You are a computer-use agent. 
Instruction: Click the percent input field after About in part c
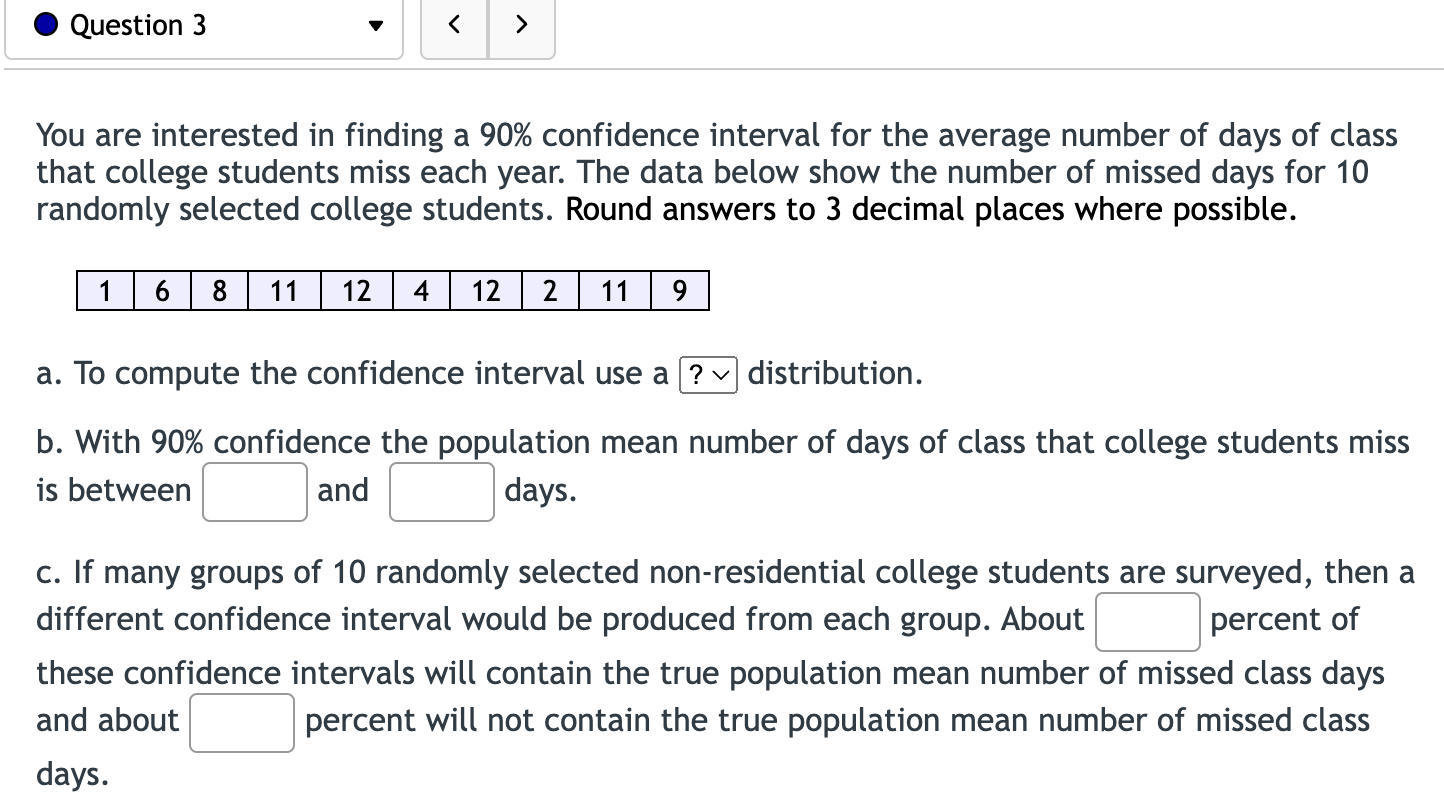(1147, 621)
